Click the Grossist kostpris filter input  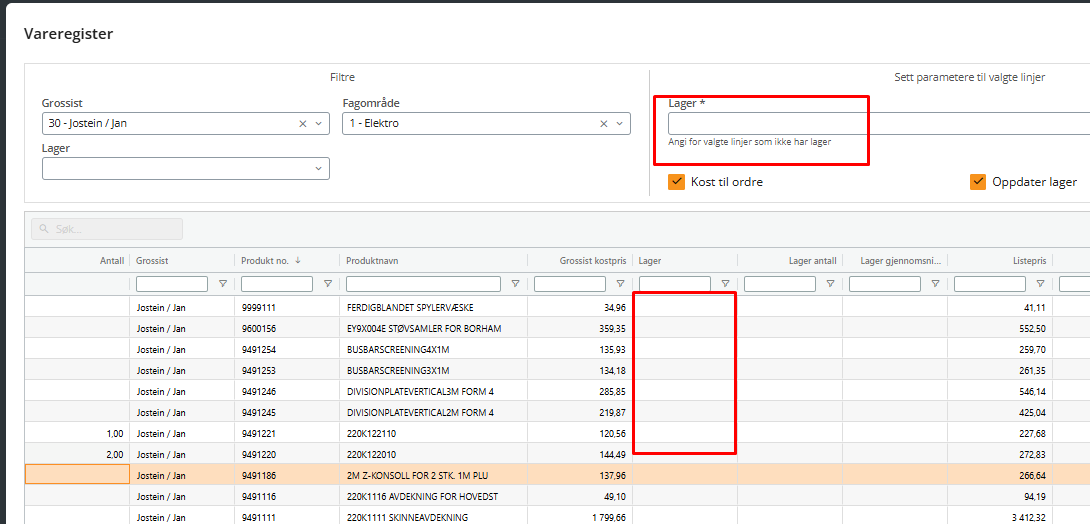pyautogui.click(x=570, y=284)
